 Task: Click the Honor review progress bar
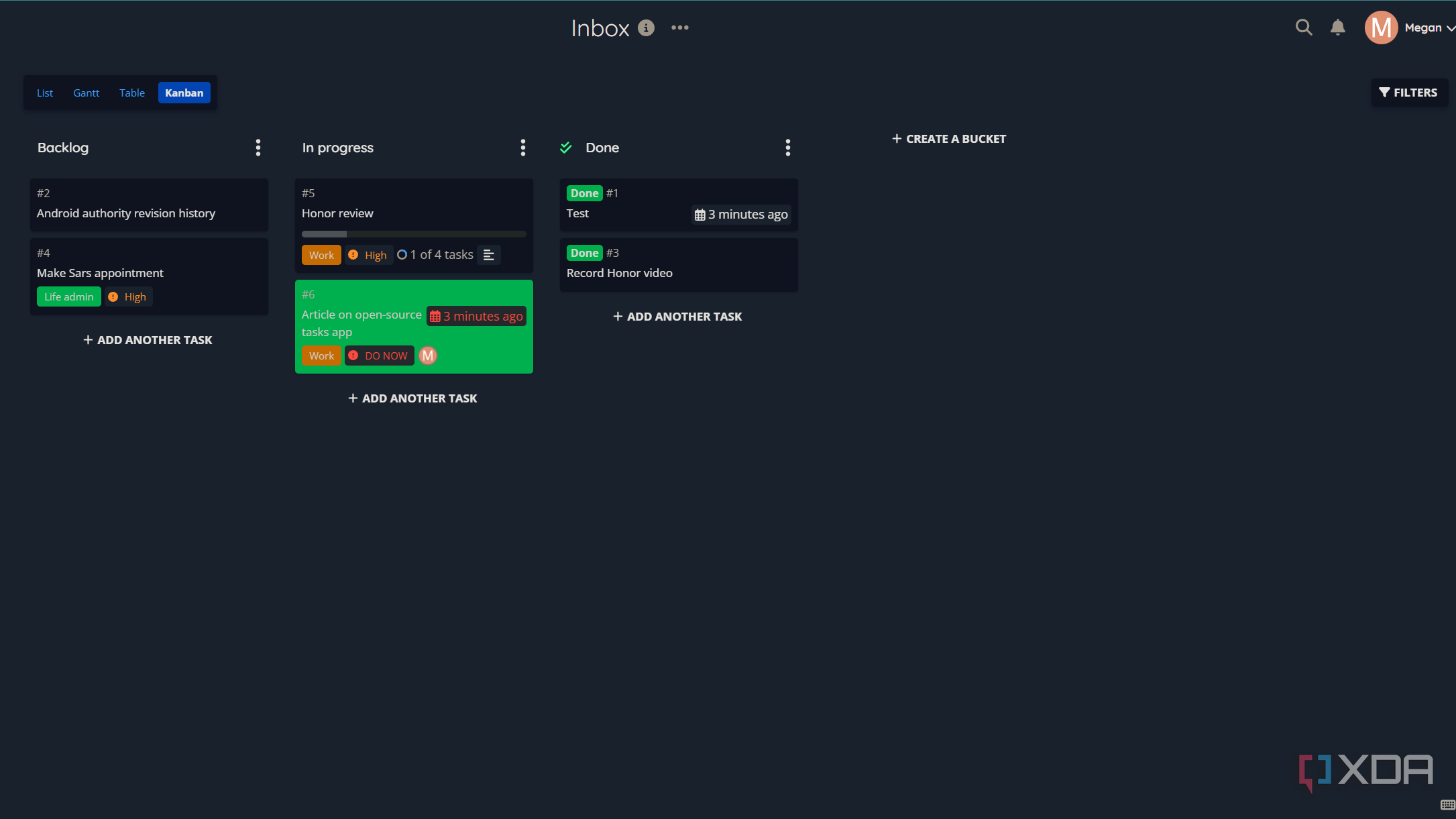pos(413,234)
